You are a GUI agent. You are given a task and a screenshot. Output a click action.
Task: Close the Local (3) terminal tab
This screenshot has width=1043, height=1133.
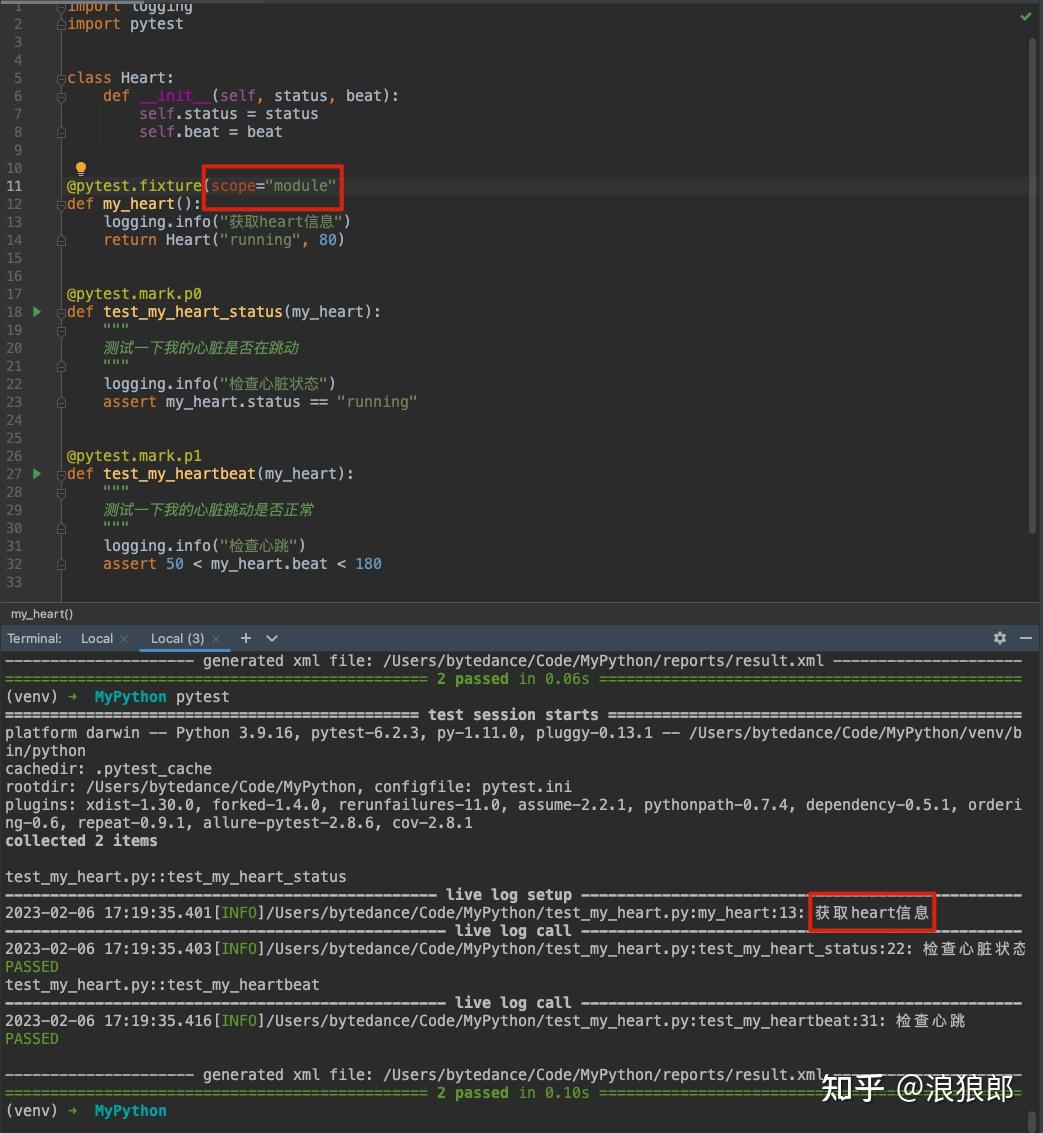[x=218, y=638]
